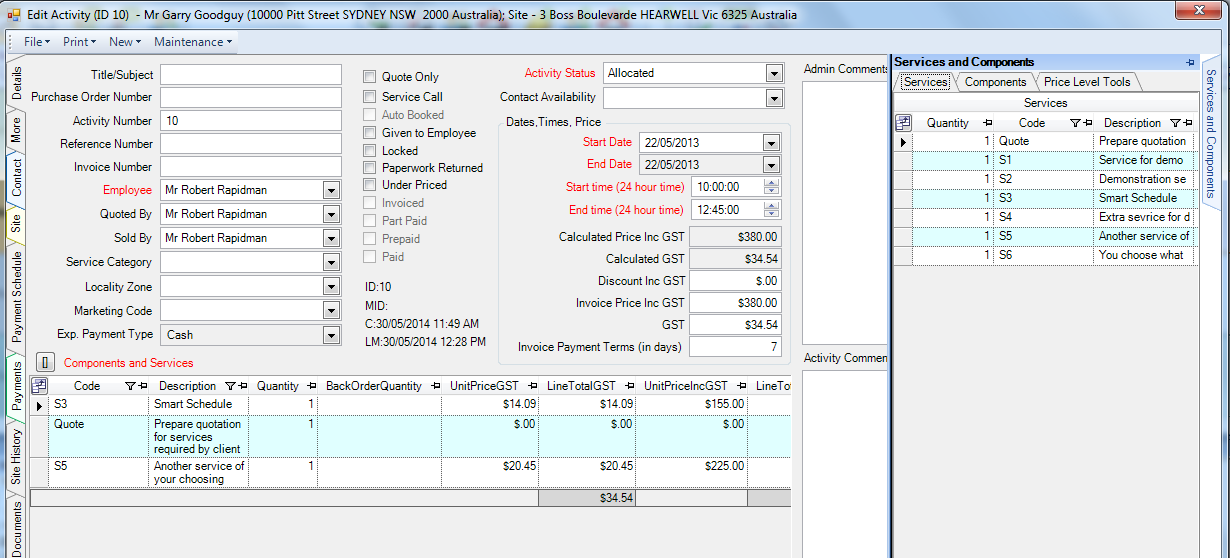The image size is (1230, 558).
Task: Open the Documents side tab
Action: (16, 526)
